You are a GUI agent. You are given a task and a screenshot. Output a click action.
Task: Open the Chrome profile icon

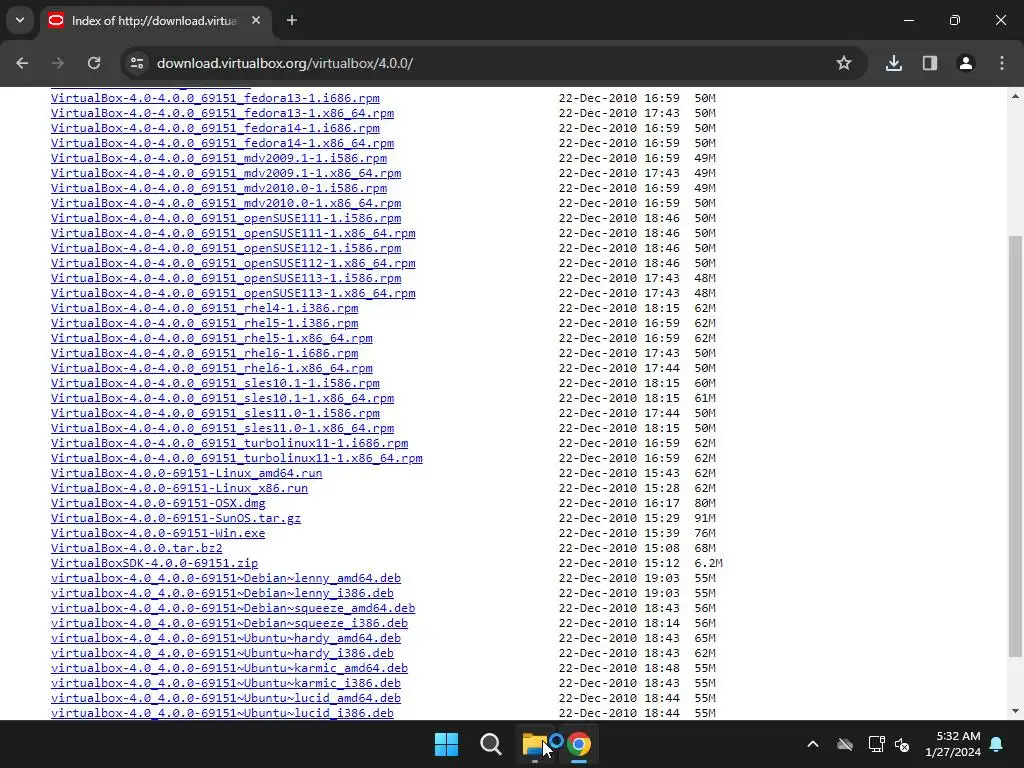[966, 63]
